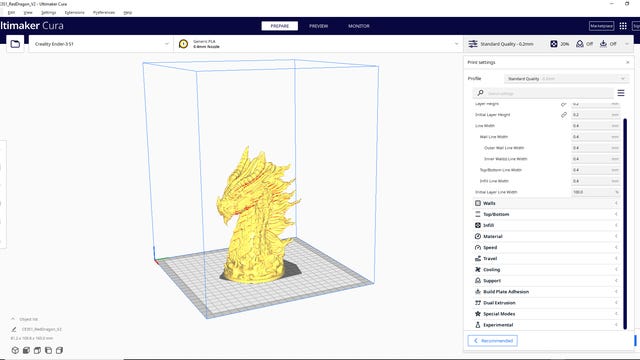Open the Generic PLA material configuration dropdown
The height and width of the screenshot is (360, 640).
(318, 44)
